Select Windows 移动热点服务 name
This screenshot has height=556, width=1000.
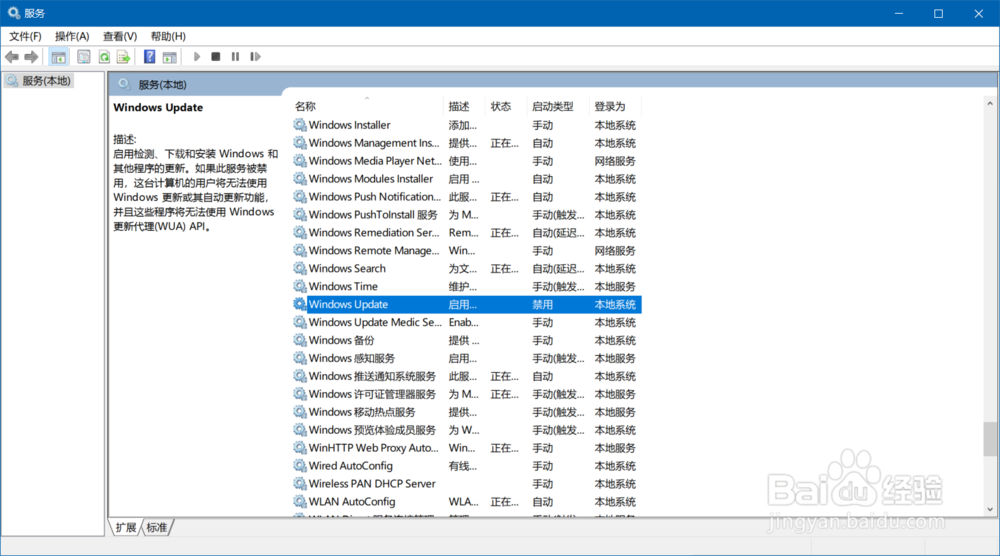point(362,412)
